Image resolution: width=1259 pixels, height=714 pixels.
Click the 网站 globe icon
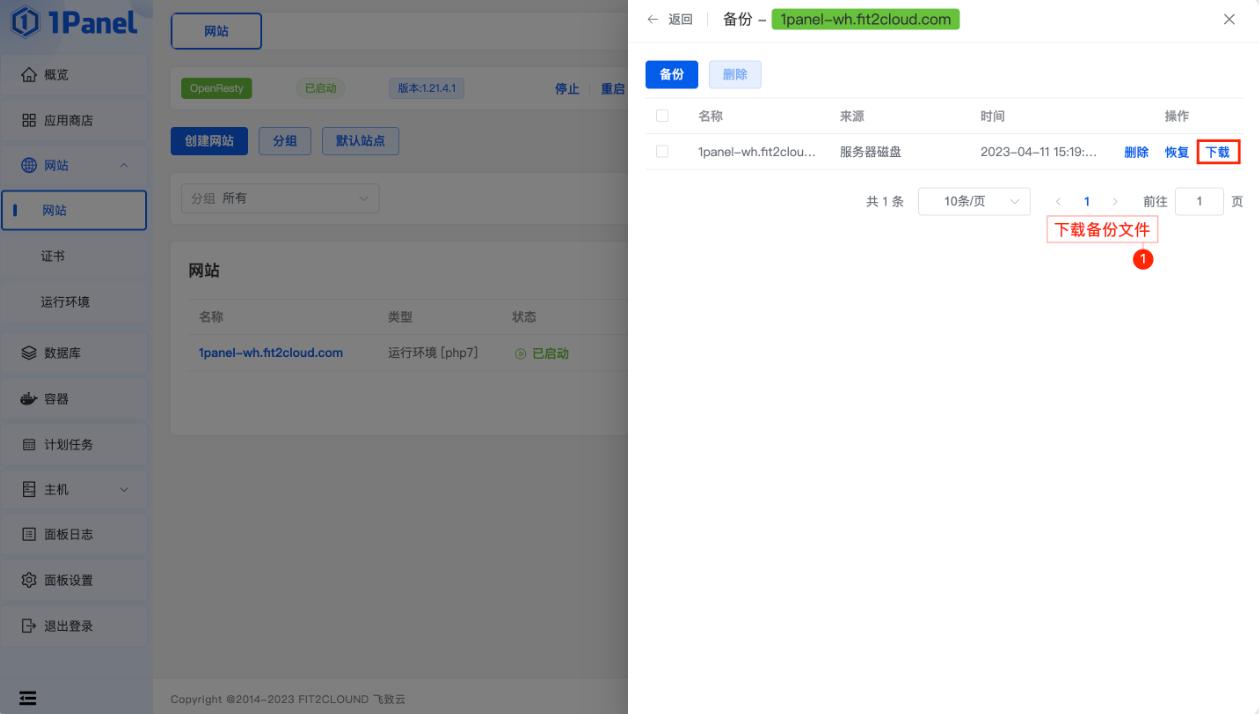(x=29, y=165)
